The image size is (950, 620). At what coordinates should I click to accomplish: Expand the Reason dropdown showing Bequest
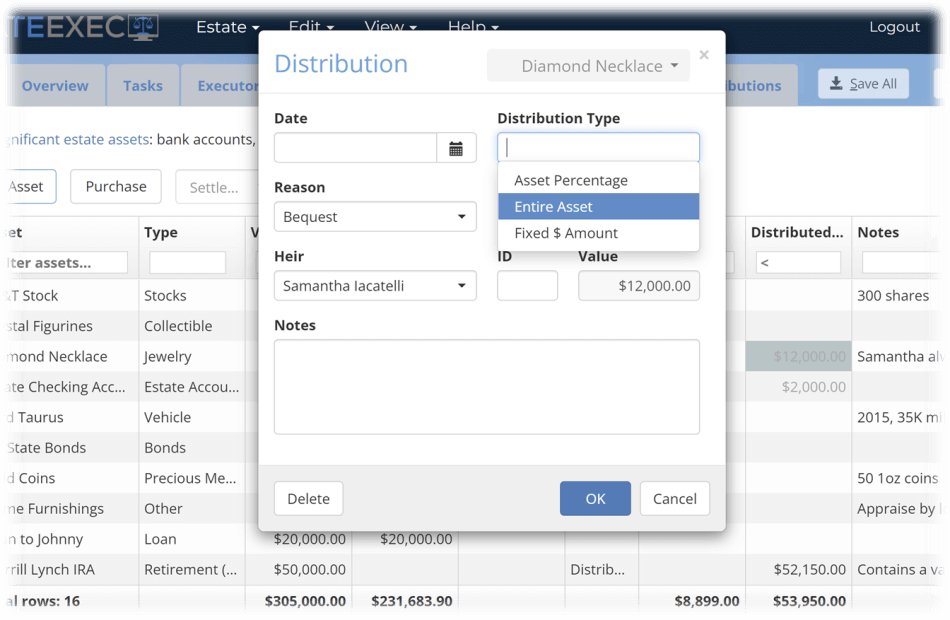[375, 216]
